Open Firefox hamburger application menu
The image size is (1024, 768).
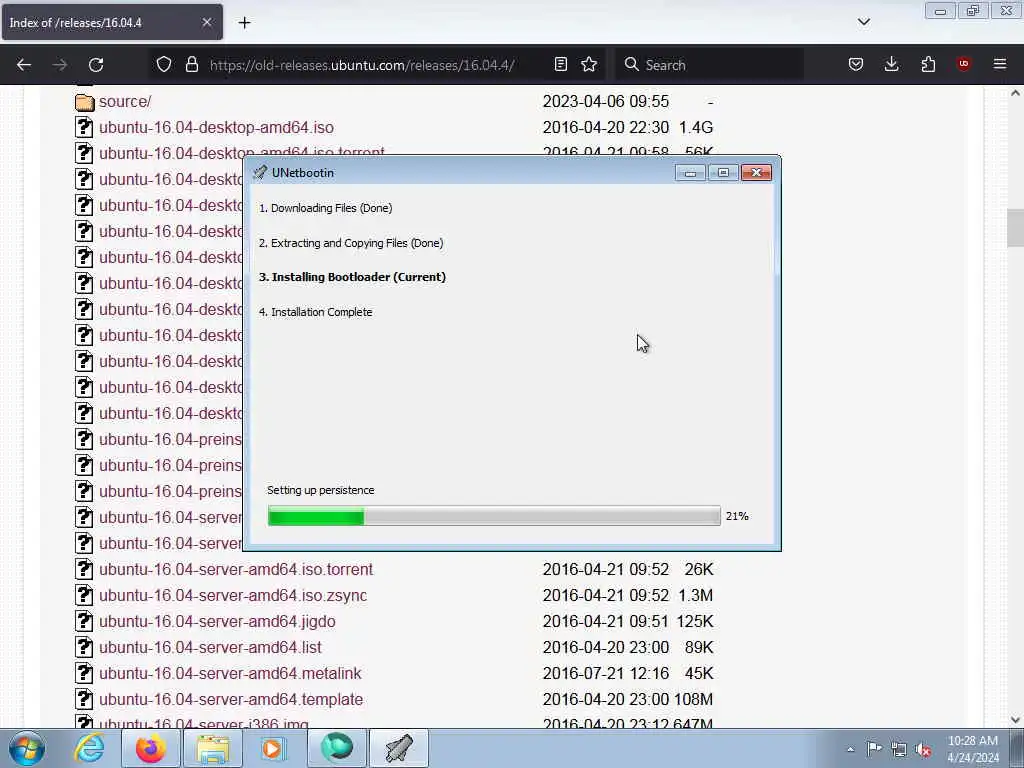(x=1000, y=64)
